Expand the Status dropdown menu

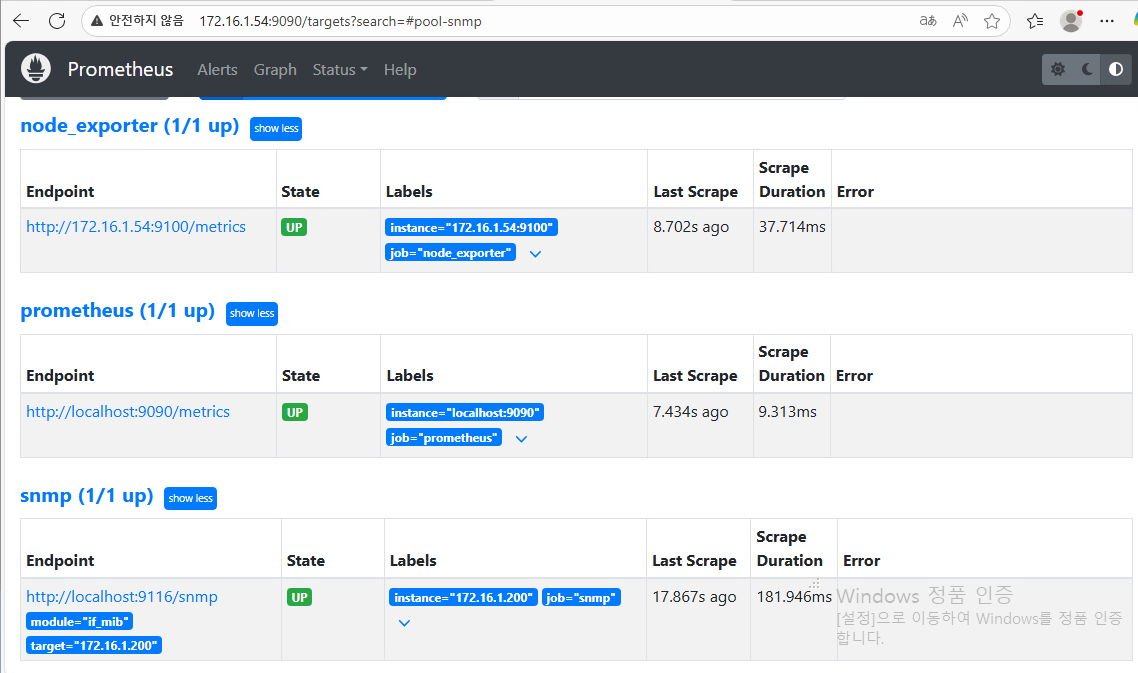(340, 70)
